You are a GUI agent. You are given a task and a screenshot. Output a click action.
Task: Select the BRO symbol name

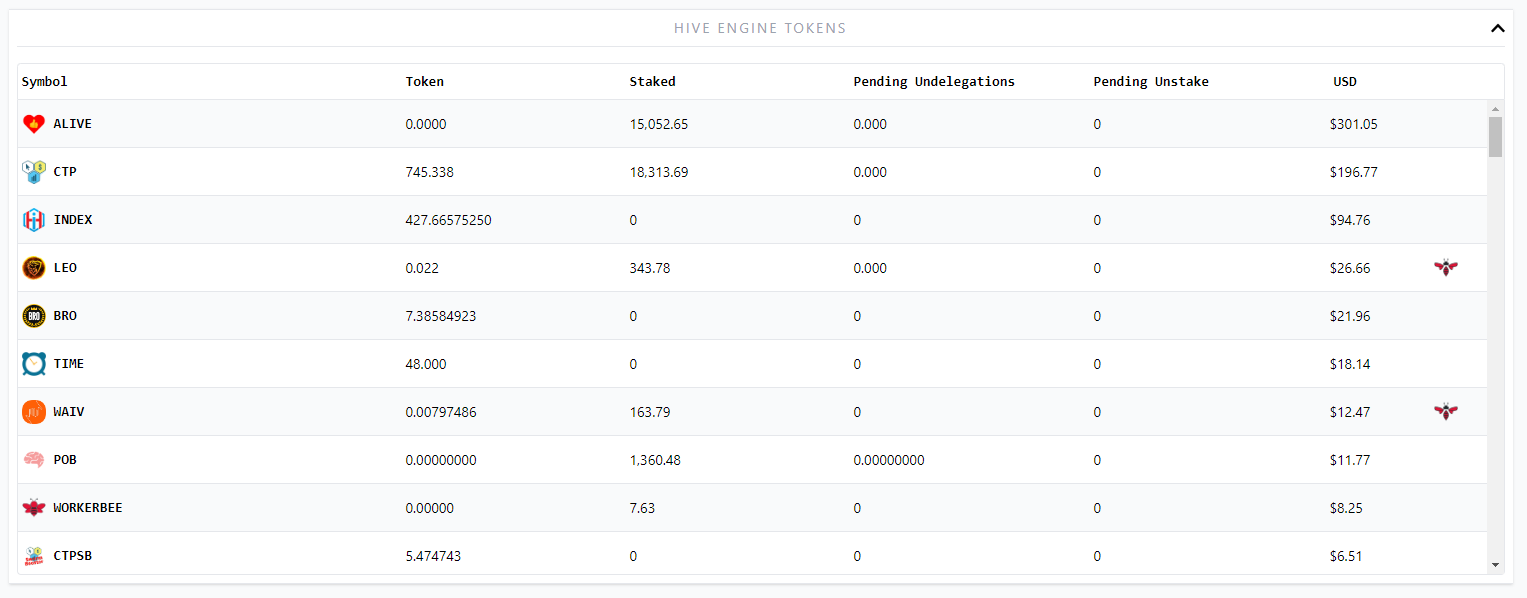point(65,316)
